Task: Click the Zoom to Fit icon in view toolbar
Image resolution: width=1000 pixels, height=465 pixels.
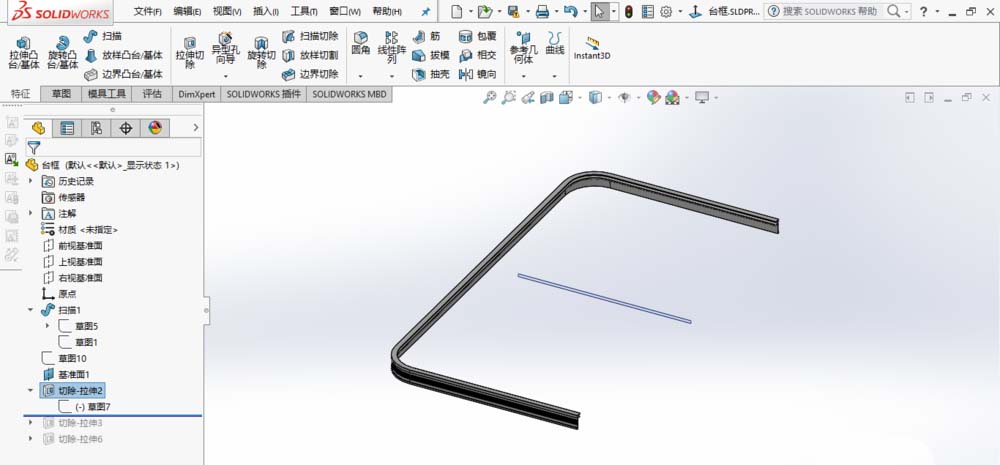Action: click(x=490, y=98)
